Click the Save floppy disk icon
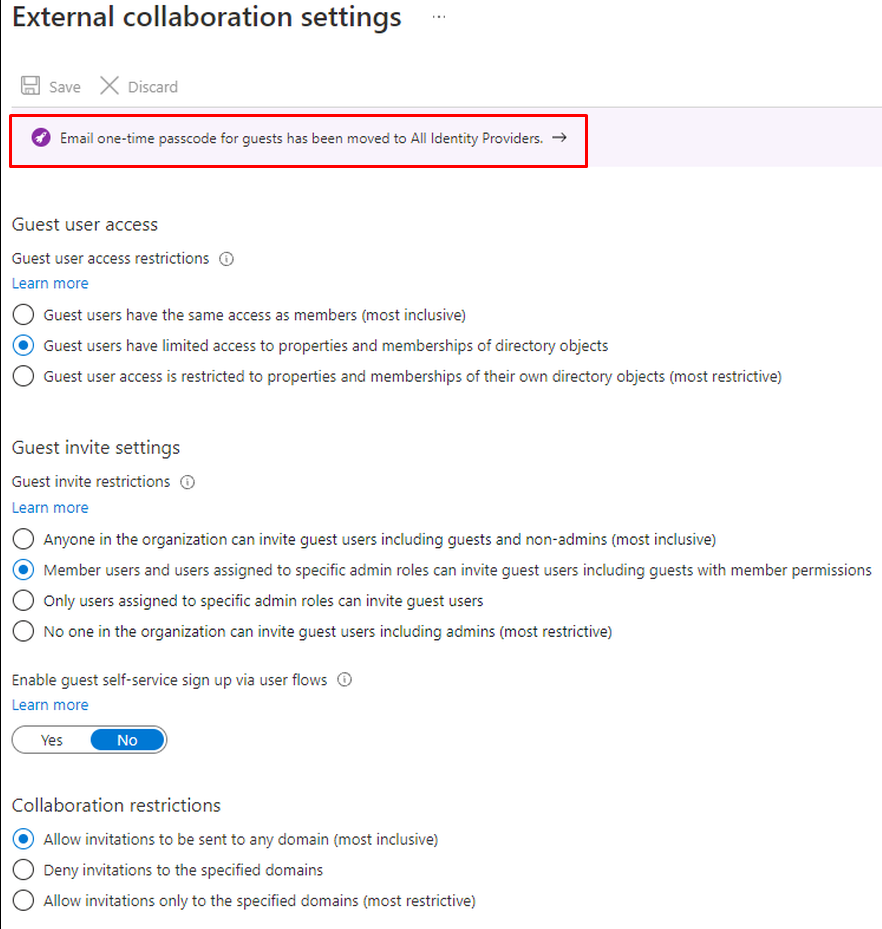 click(31, 86)
